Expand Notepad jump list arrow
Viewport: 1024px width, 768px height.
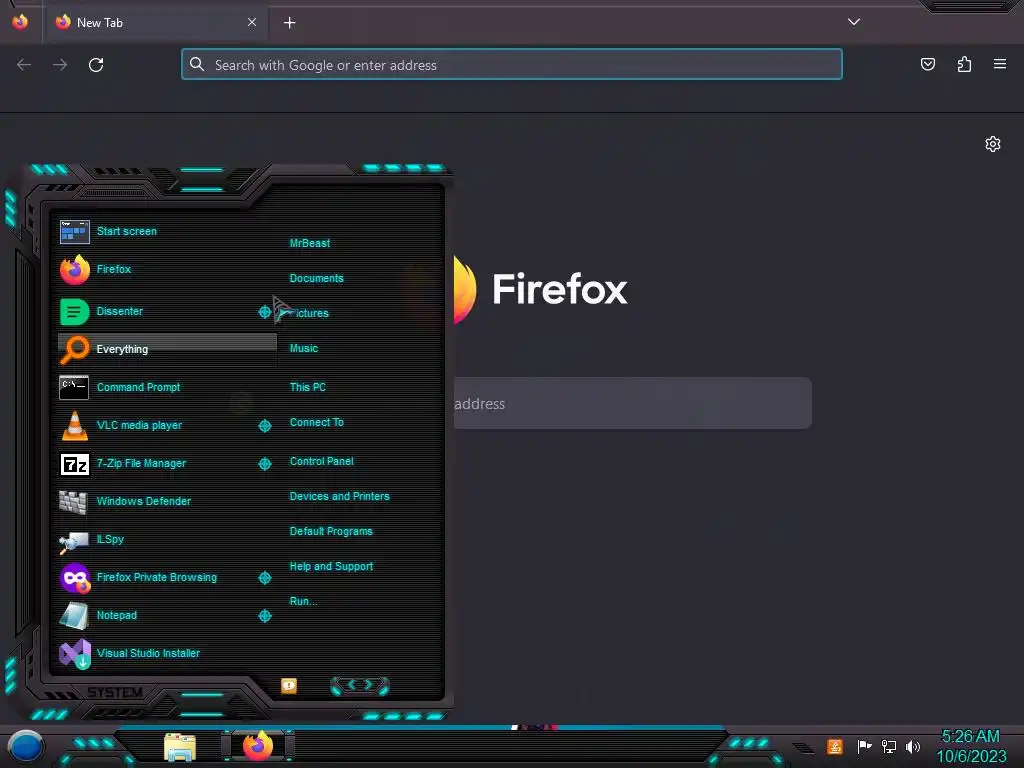coord(264,616)
